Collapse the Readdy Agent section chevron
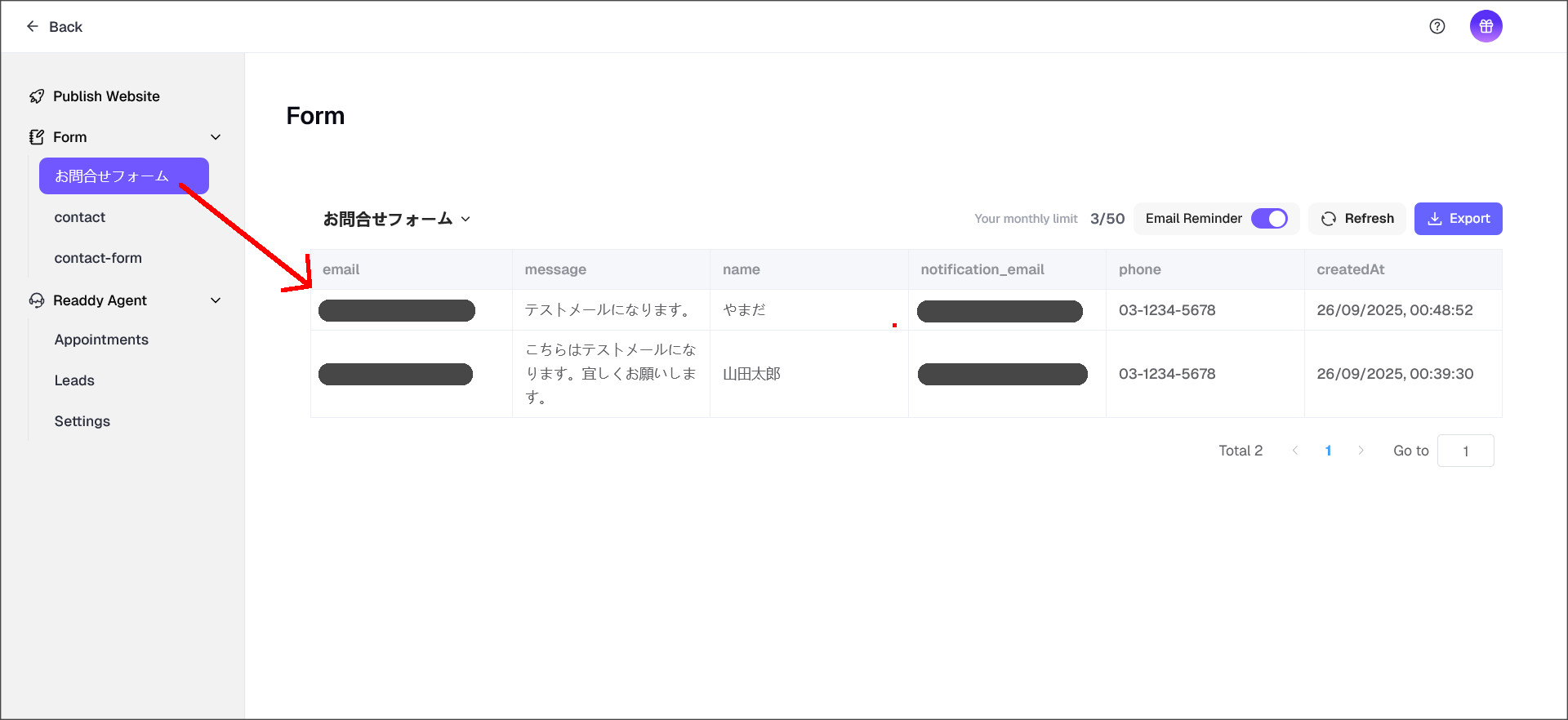 pos(216,300)
